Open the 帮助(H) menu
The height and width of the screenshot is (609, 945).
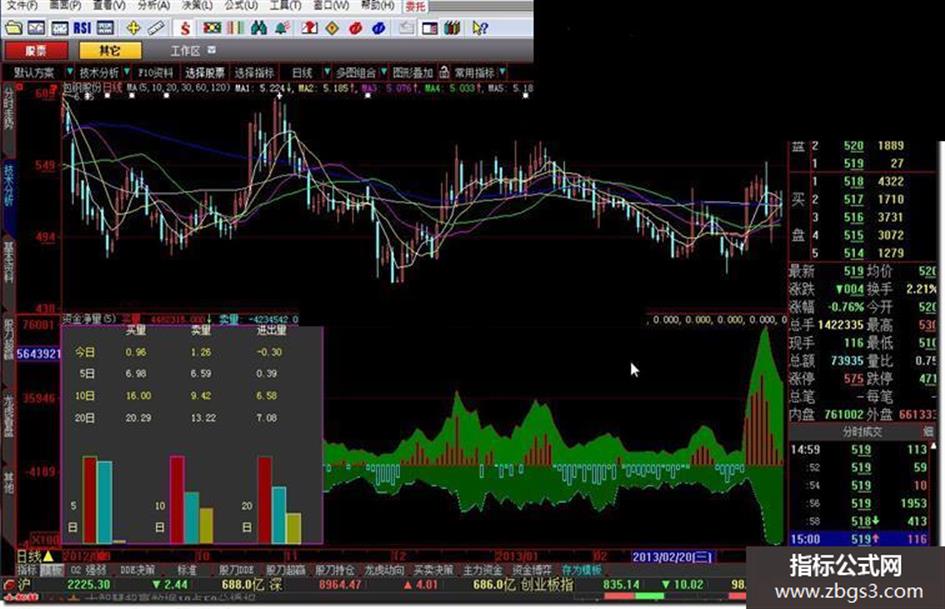click(377, 5)
